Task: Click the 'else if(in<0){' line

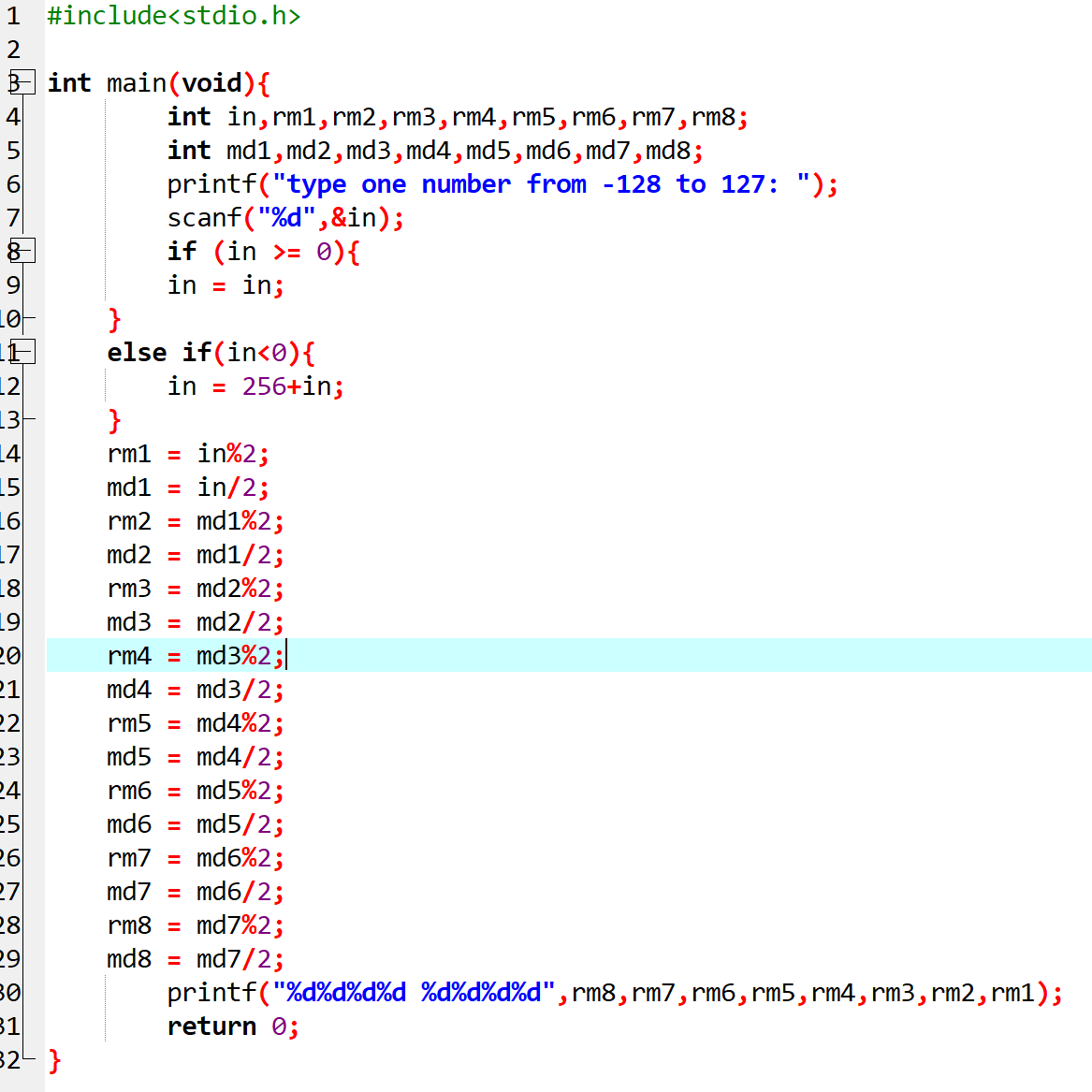Action: [x=211, y=353]
